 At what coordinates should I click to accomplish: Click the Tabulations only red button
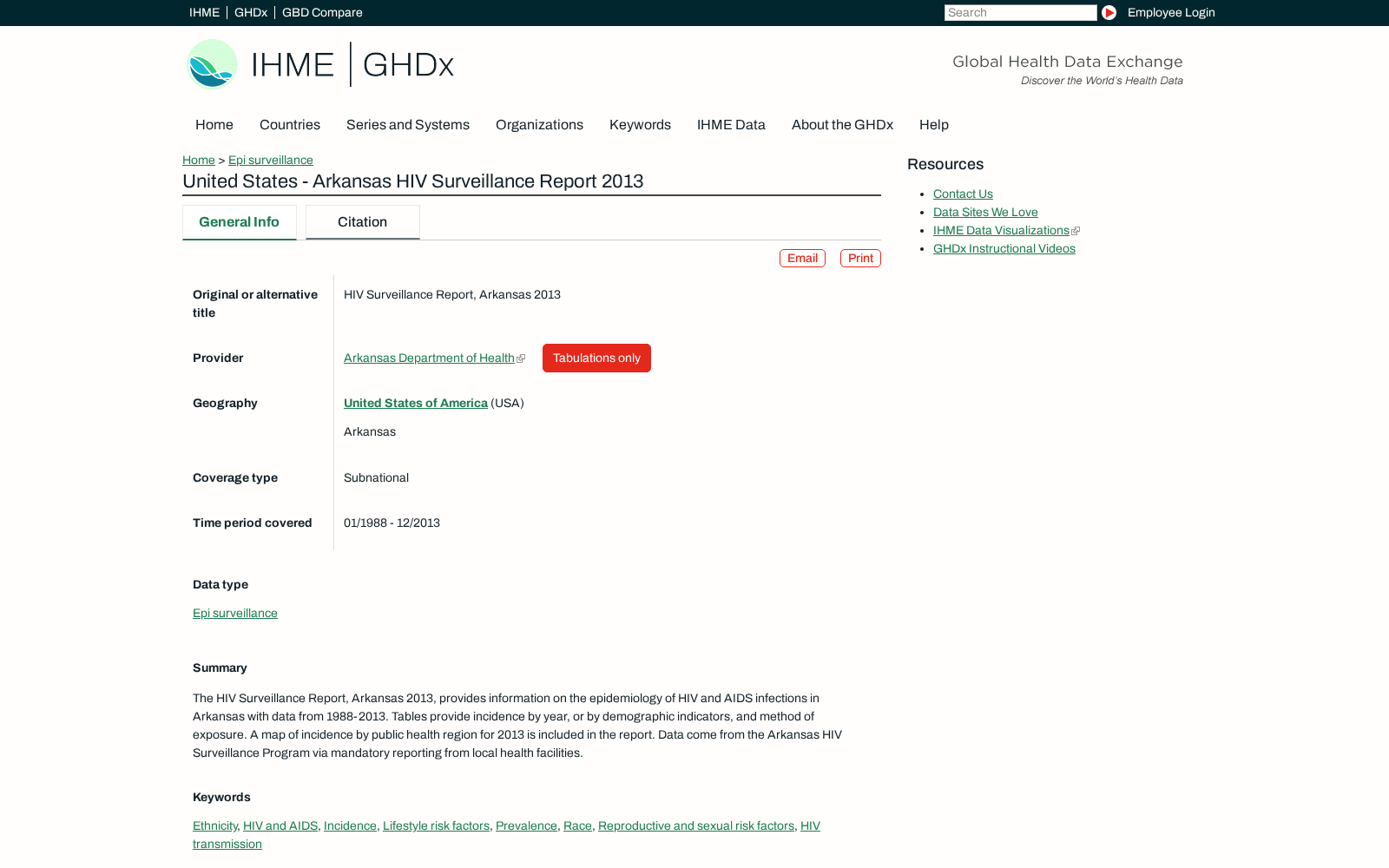point(596,358)
